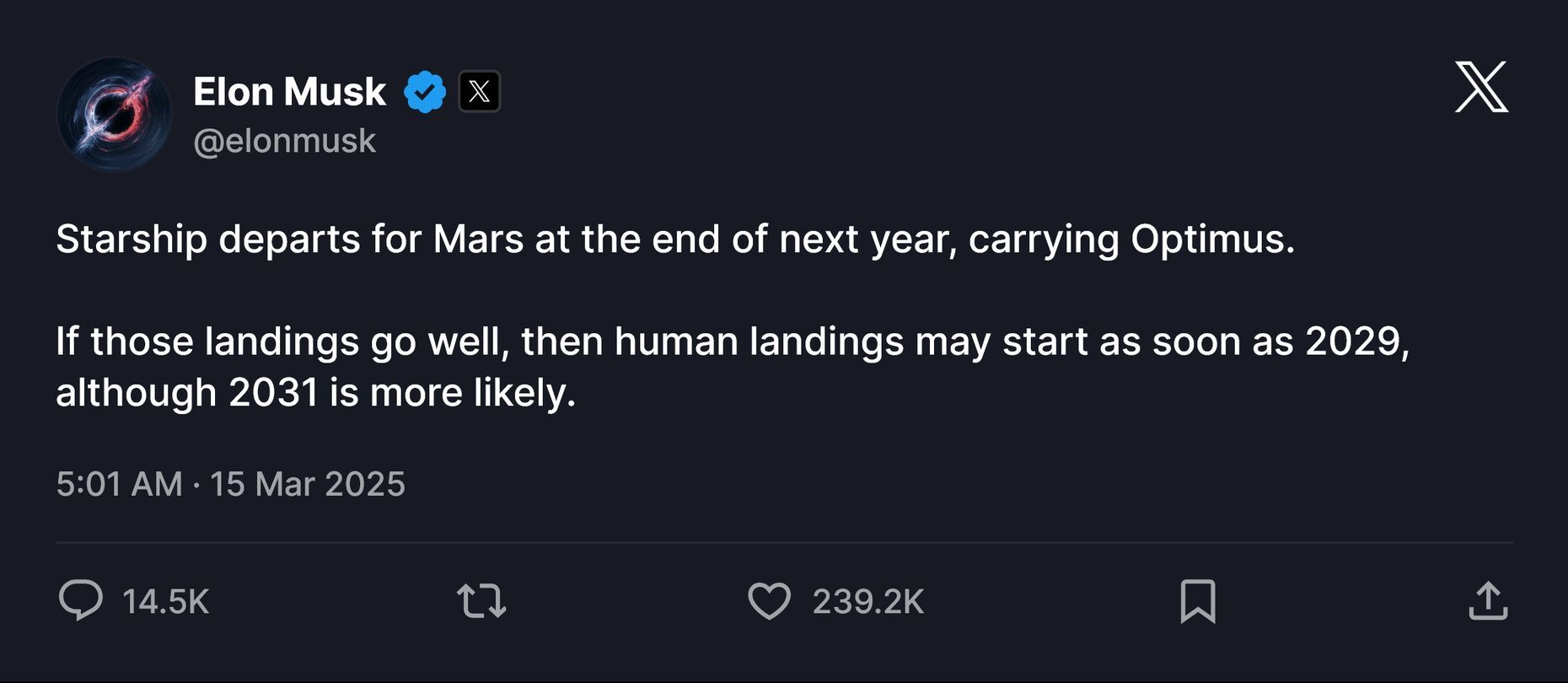
Task: Open Elon Musk's profile picture
Action: point(114,112)
